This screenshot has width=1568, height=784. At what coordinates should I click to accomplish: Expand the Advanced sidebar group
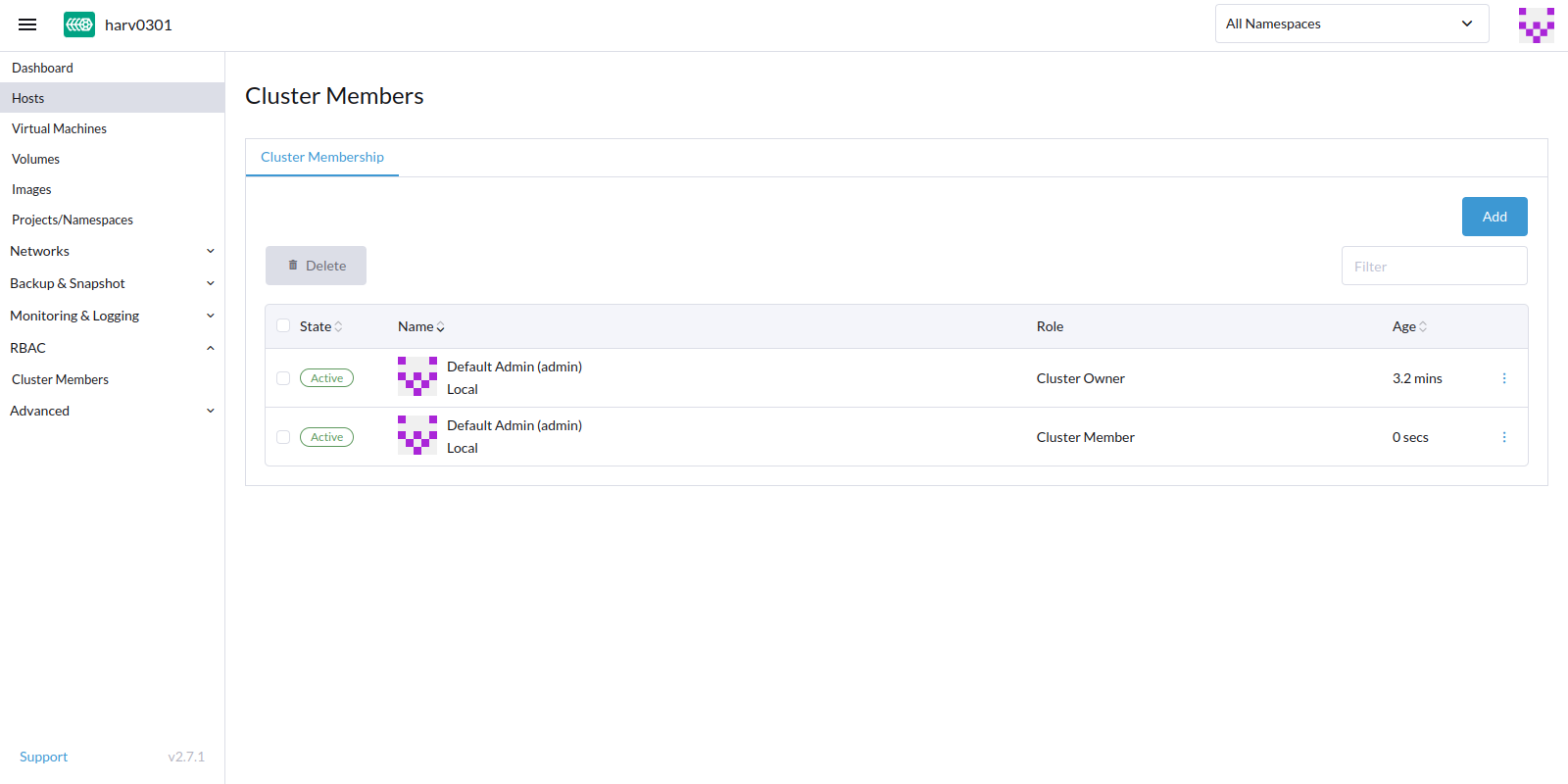pos(112,411)
